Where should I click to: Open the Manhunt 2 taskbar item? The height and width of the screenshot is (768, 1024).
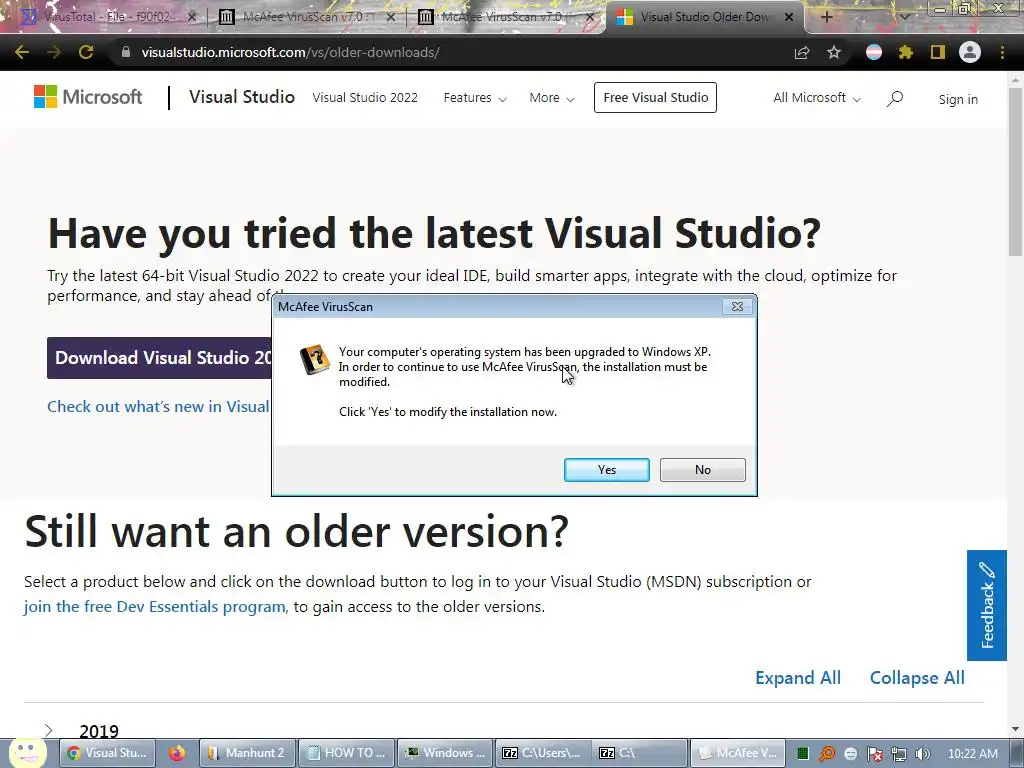[247, 753]
